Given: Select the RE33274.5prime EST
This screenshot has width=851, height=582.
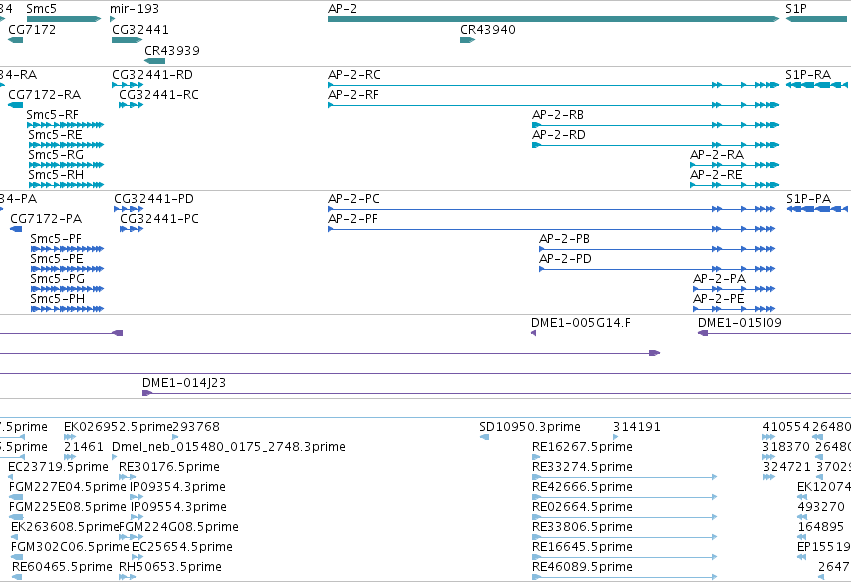Looking at the screenshot, I should click(x=625, y=477).
